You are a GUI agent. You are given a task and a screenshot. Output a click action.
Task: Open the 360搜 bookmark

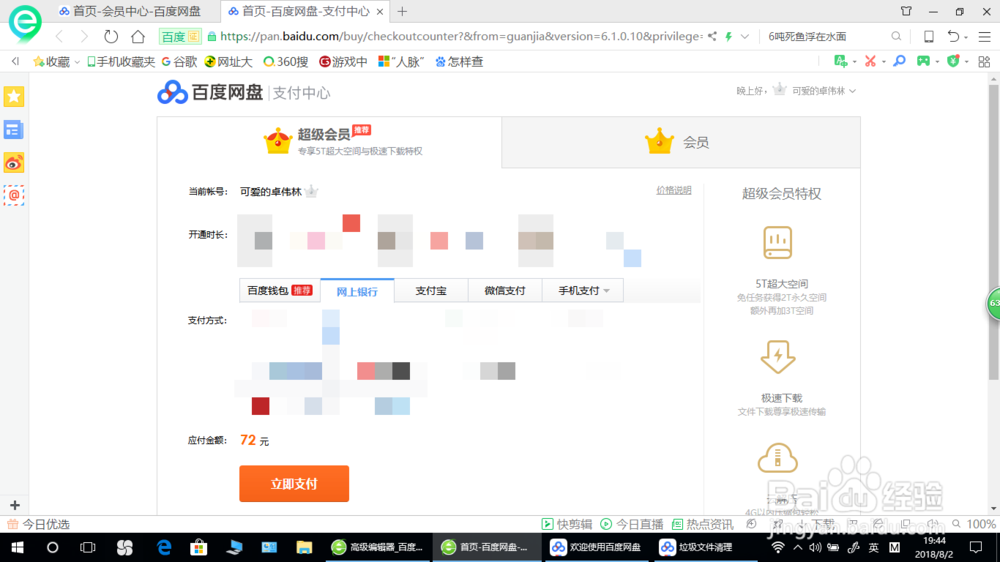(286, 61)
